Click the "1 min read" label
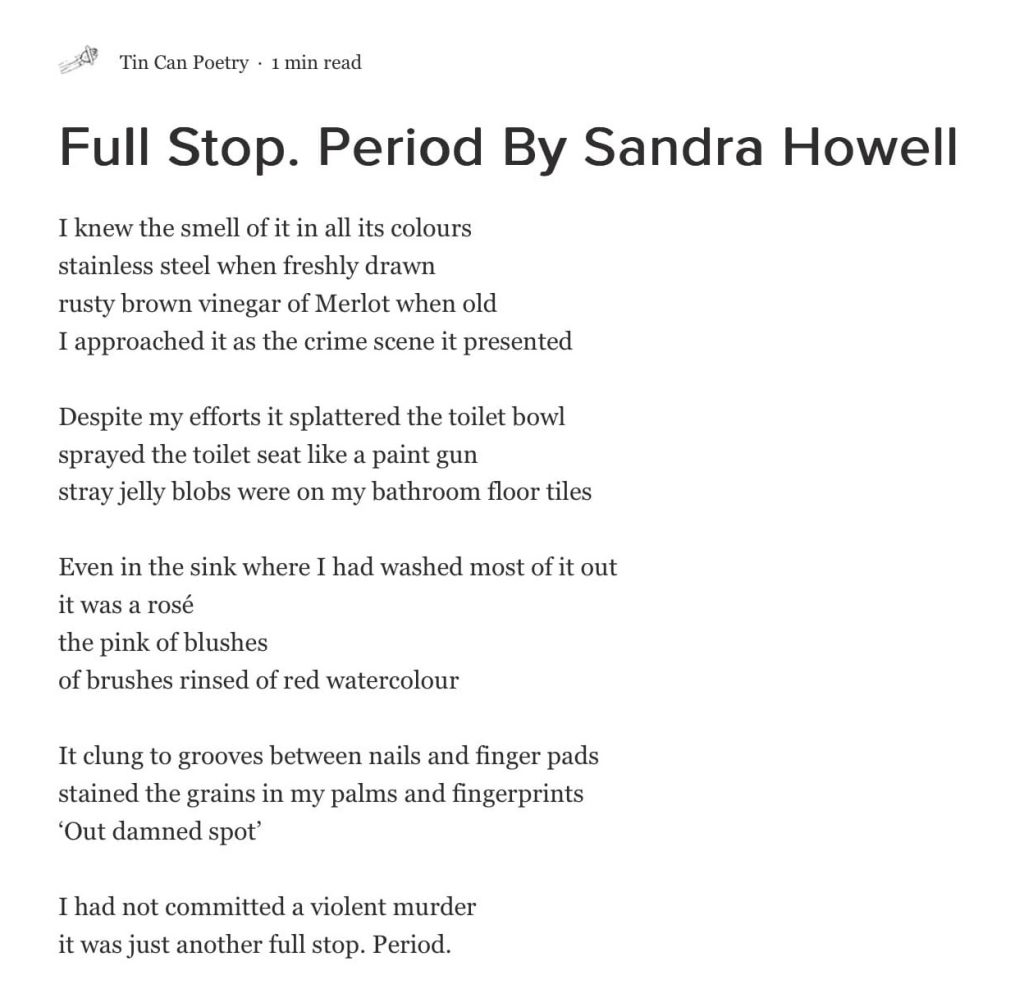1024x989 pixels. [316, 63]
